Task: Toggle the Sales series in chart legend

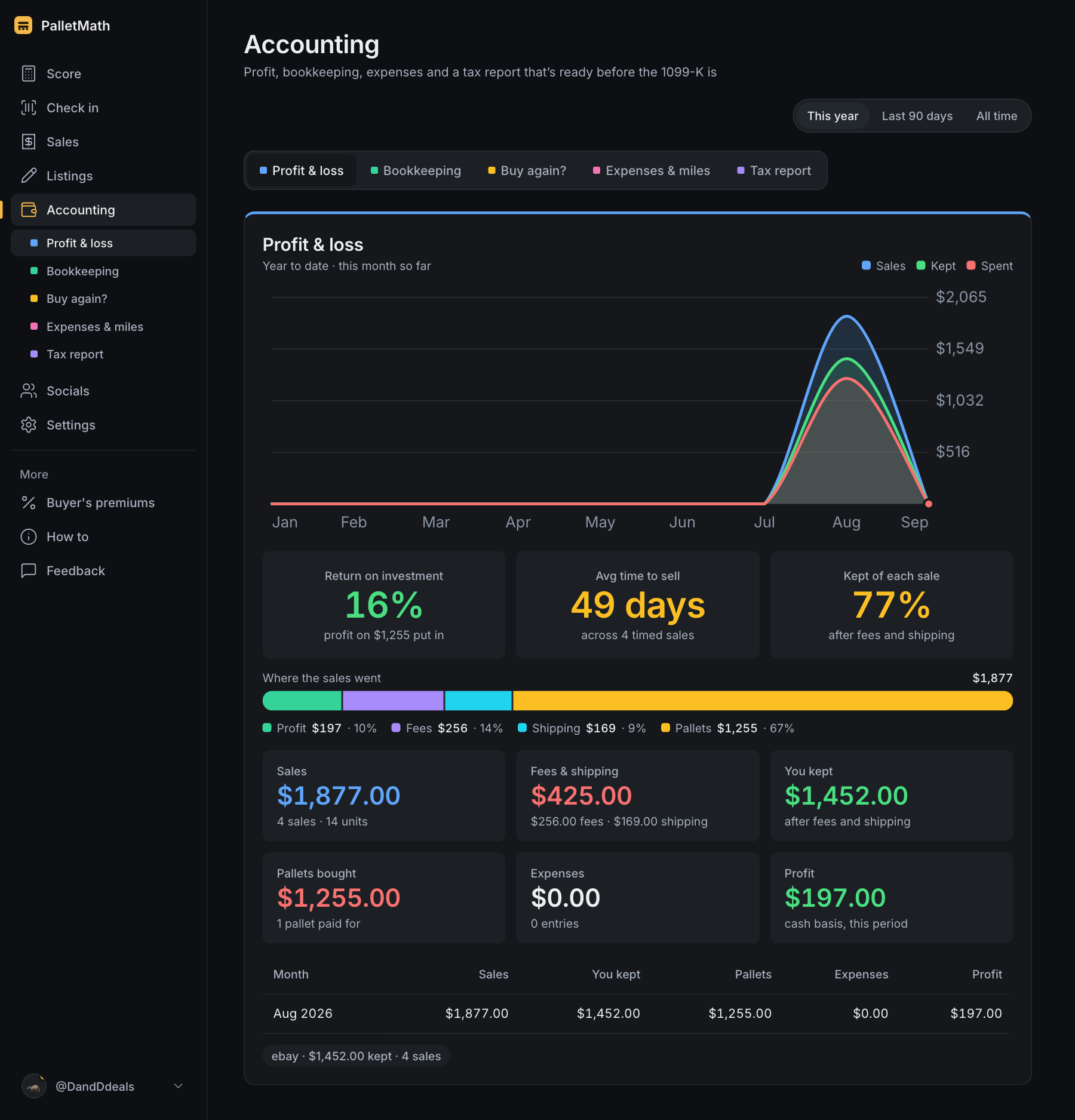Action: click(x=883, y=266)
